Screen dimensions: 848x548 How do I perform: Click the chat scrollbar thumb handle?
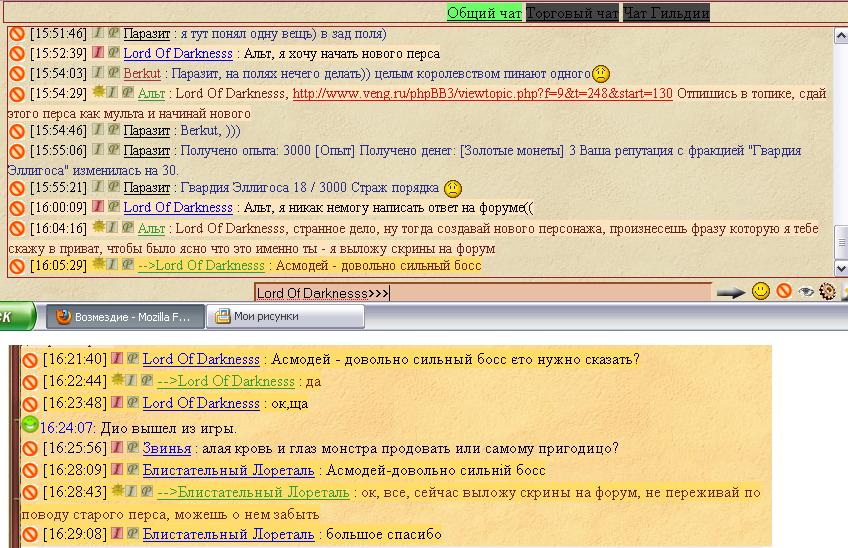coord(841,242)
